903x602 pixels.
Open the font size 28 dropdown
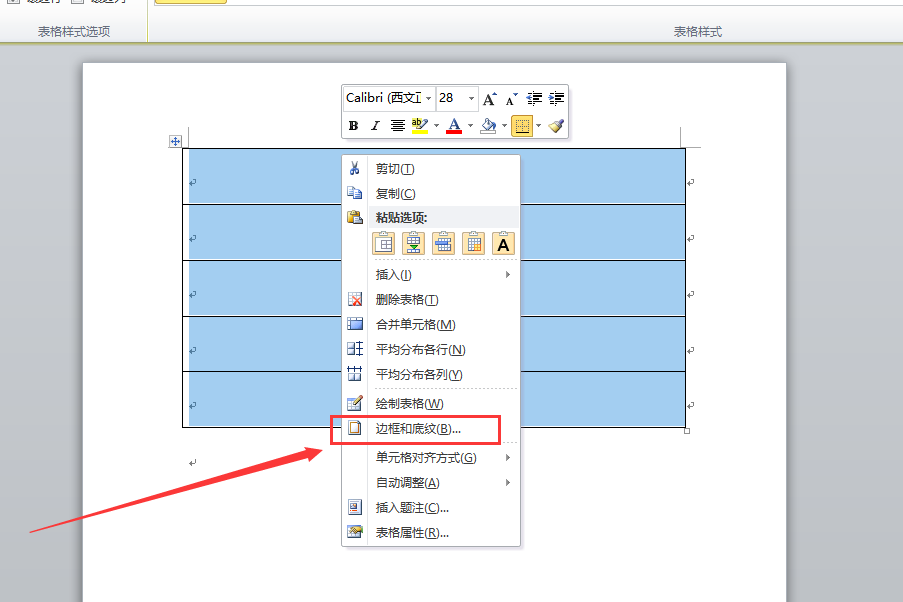(471, 99)
